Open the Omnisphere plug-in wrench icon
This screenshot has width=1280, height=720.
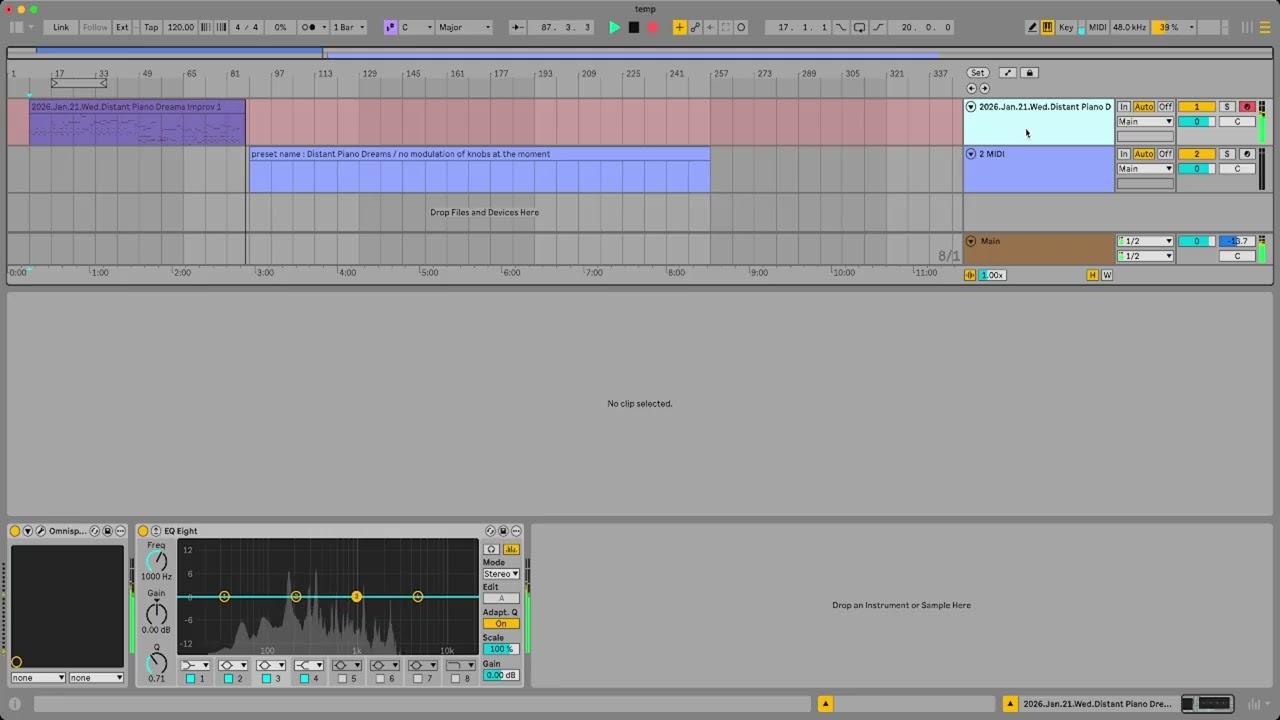pos(40,531)
